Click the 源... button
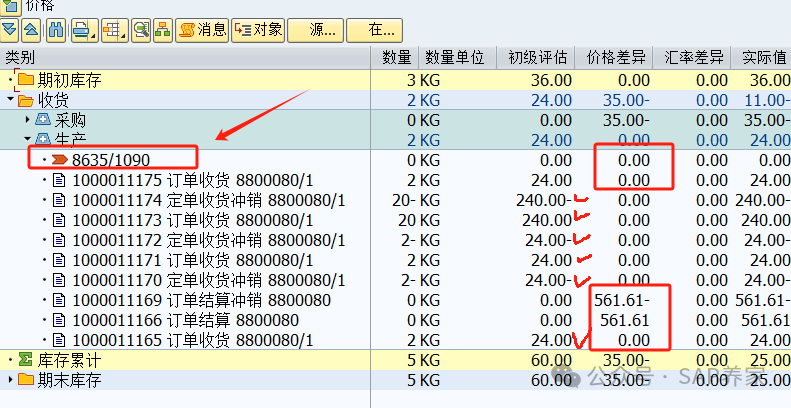 (x=316, y=30)
